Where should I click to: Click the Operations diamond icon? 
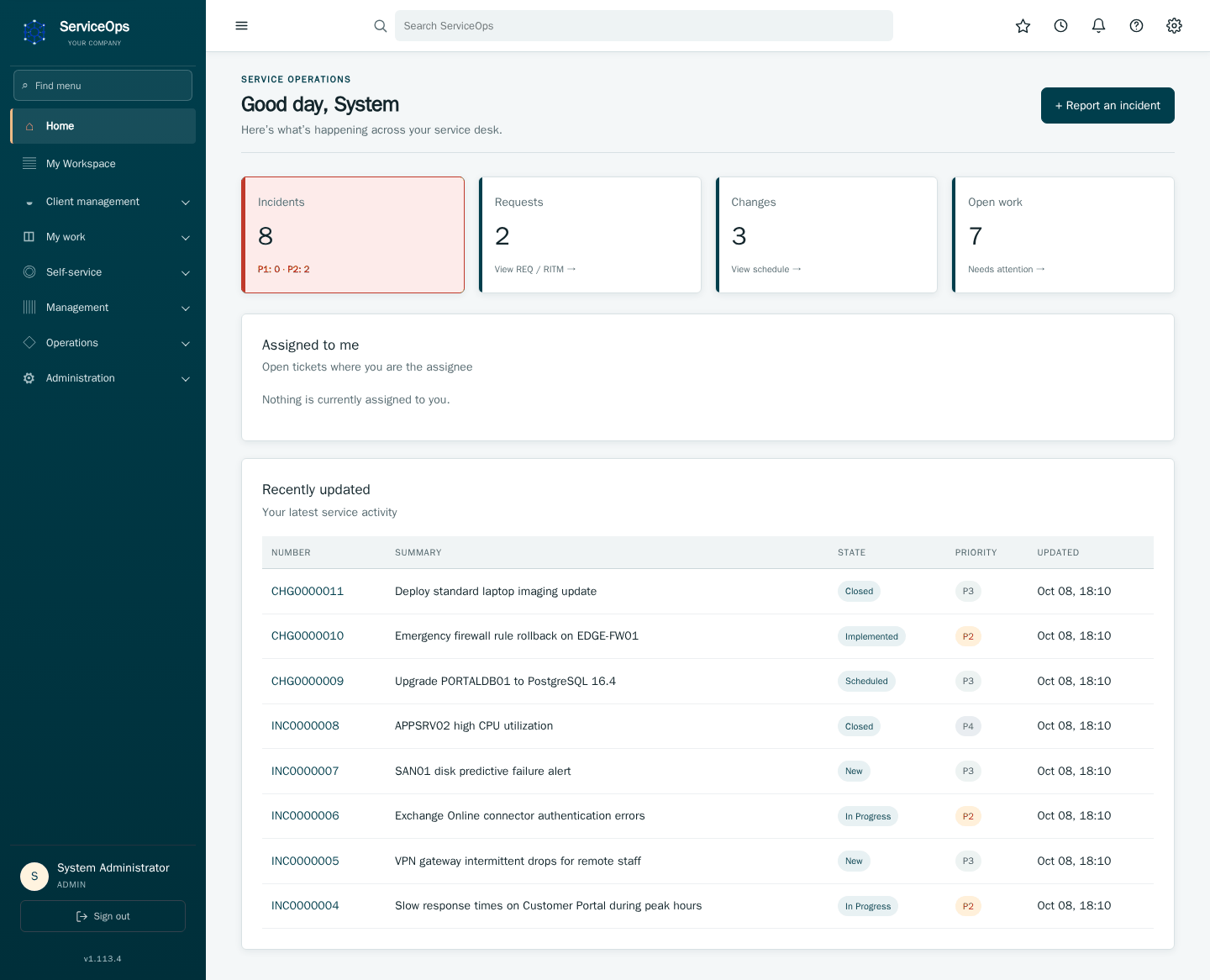[x=29, y=343]
